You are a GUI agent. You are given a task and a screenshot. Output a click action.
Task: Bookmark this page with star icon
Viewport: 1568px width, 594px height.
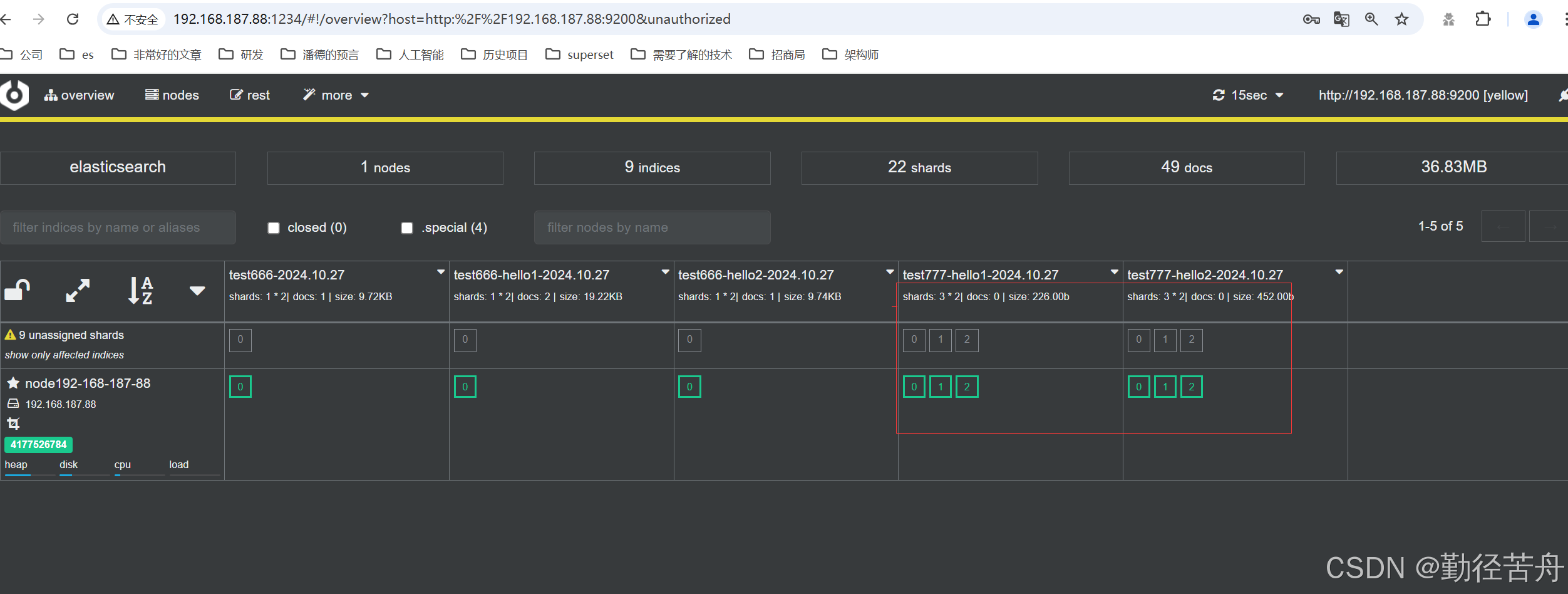click(x=1401, y=19)
